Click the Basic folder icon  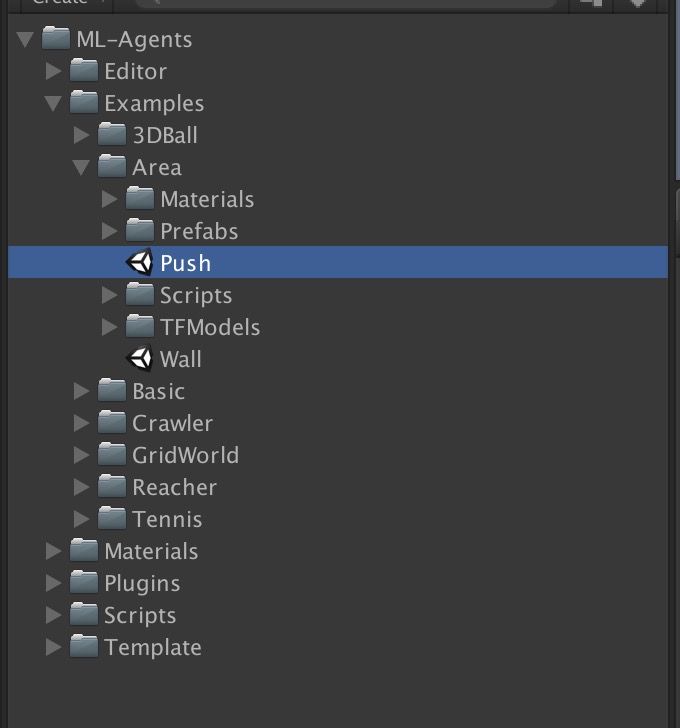(112, 390)
